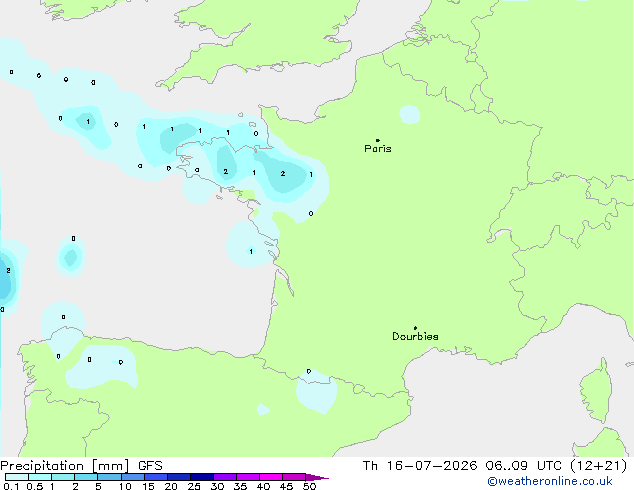Click the '50' legend scale label
The height and width of the screenshot is (490, 634).
(x=309, y=486)
